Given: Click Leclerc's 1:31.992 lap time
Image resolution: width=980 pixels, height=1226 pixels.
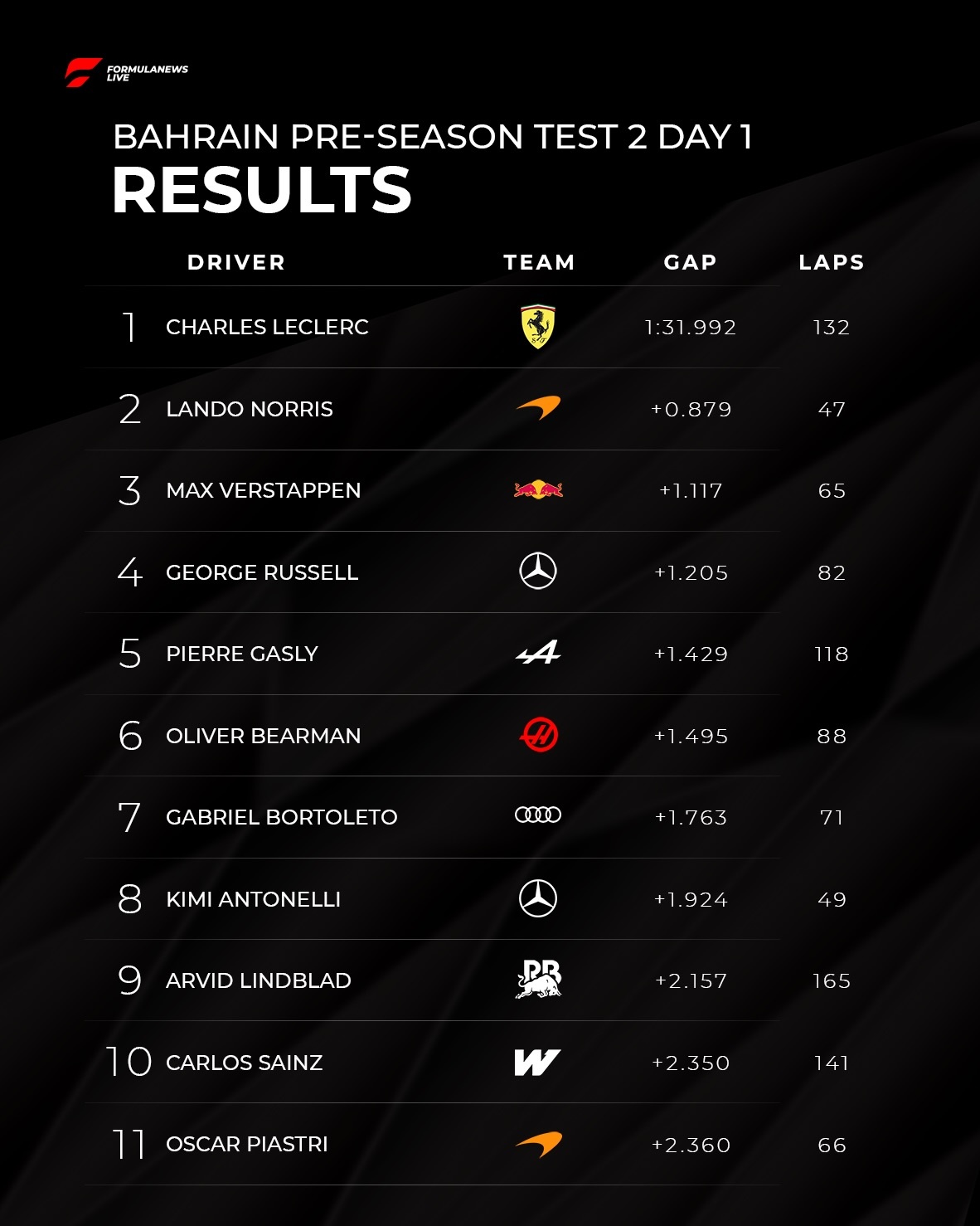Looking at the screenshot, I should 690,328.
